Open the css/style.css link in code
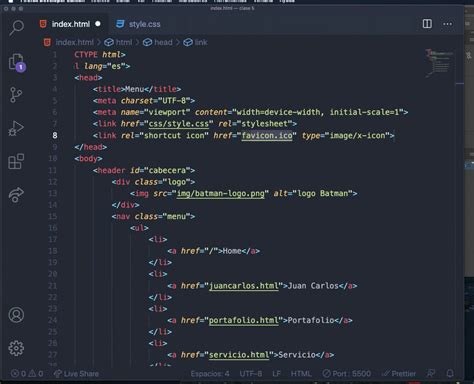This screenshot has width=474, height=384. (178, 124)
